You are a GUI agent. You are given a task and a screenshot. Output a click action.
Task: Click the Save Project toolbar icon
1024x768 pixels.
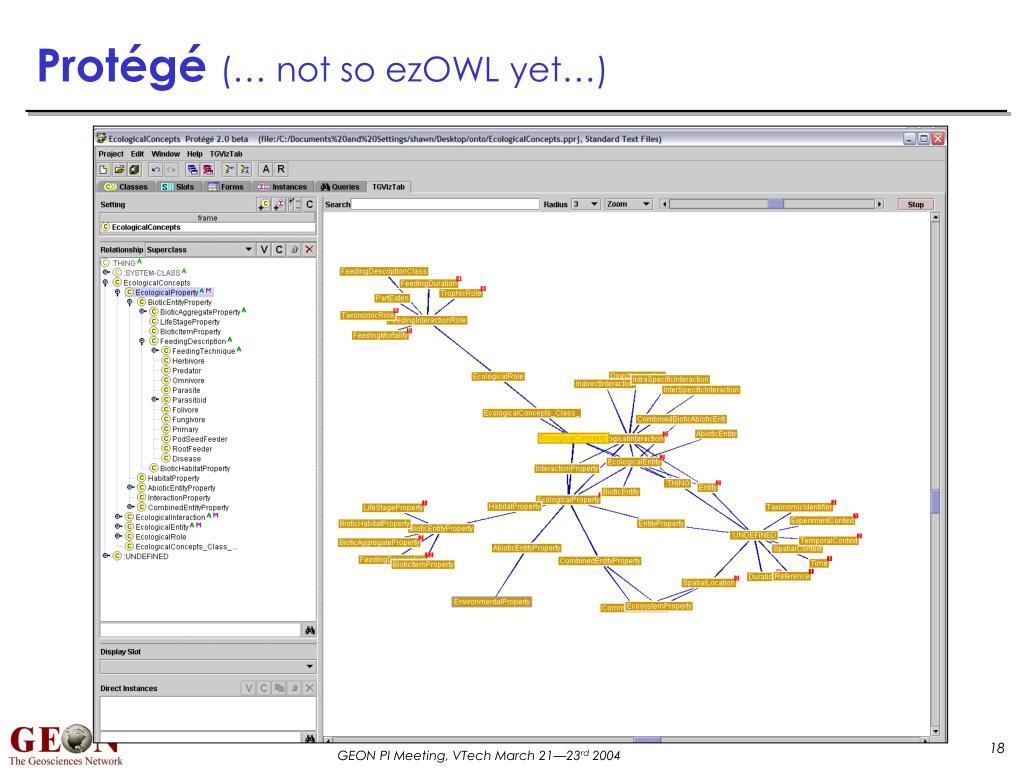tap(134, 169)
